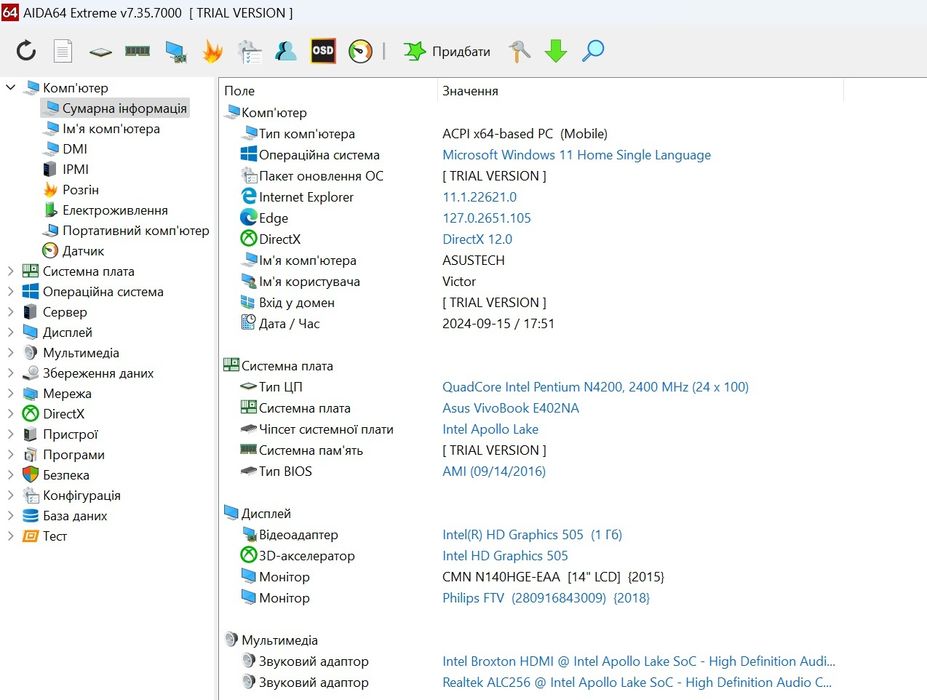Expand the Збереження даних tree node
Screen dimensions: 927x700
(11, 373)
